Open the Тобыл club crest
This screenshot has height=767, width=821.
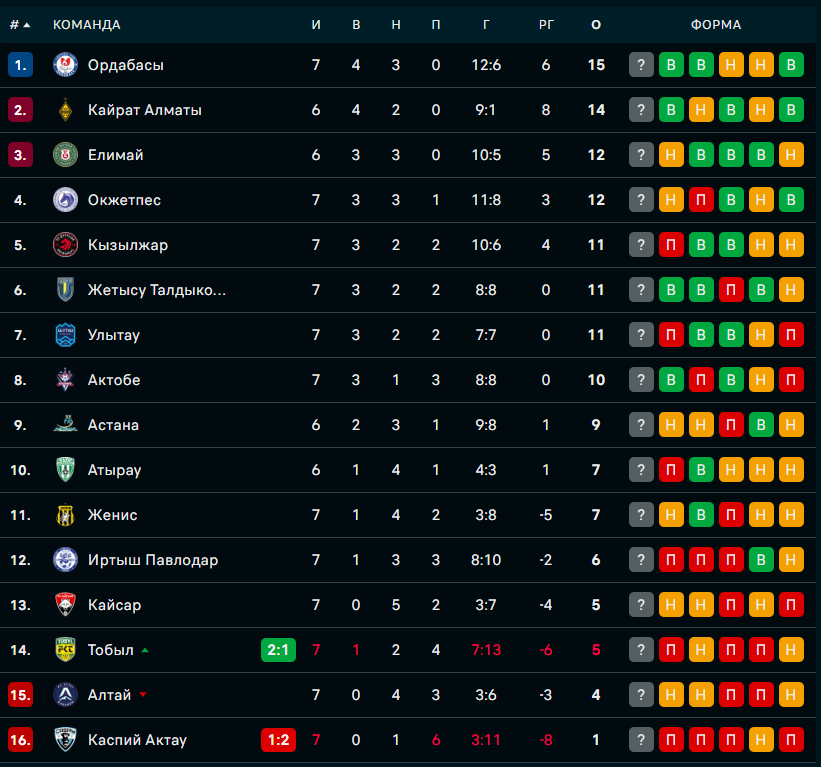pyautogui.click(x=65, y=650)
